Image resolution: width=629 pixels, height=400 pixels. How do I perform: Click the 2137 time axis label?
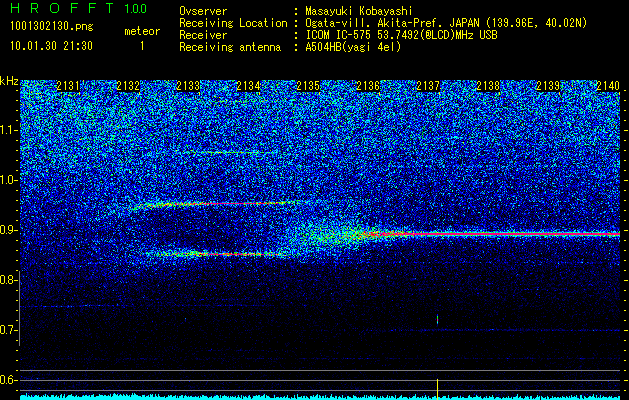(x=428, y=85)
